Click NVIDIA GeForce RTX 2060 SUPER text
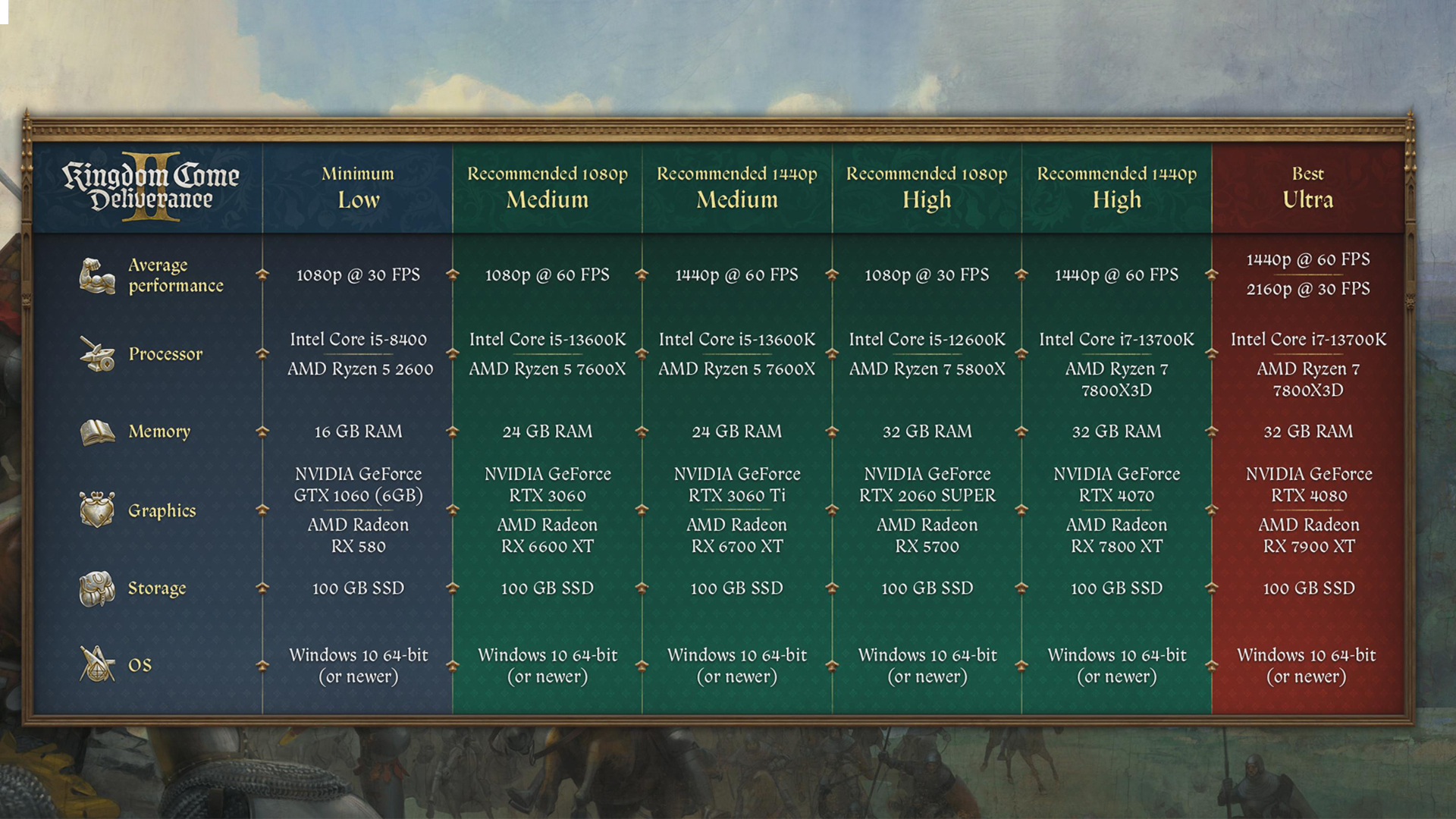1456x819 pixels. (927, 485)
